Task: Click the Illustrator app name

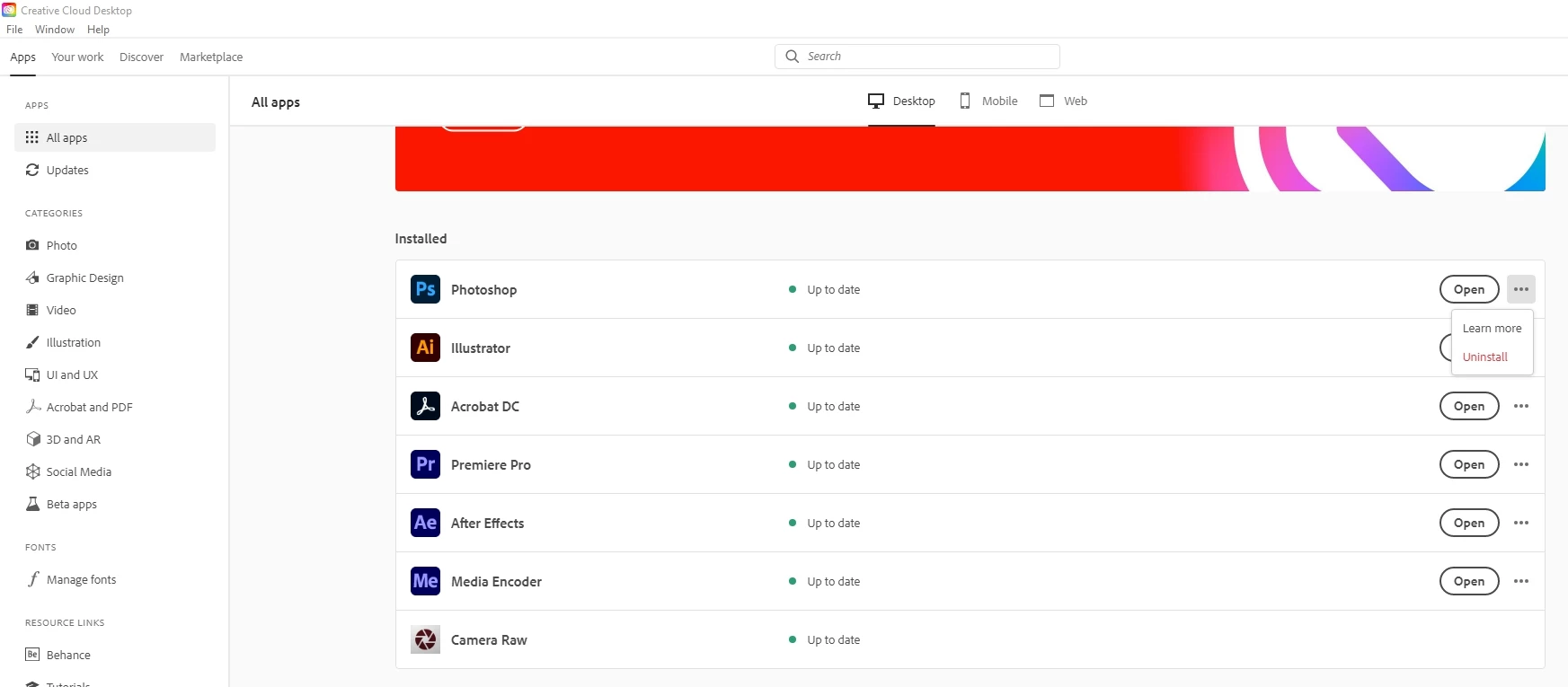Action: [x=481, y=348]
